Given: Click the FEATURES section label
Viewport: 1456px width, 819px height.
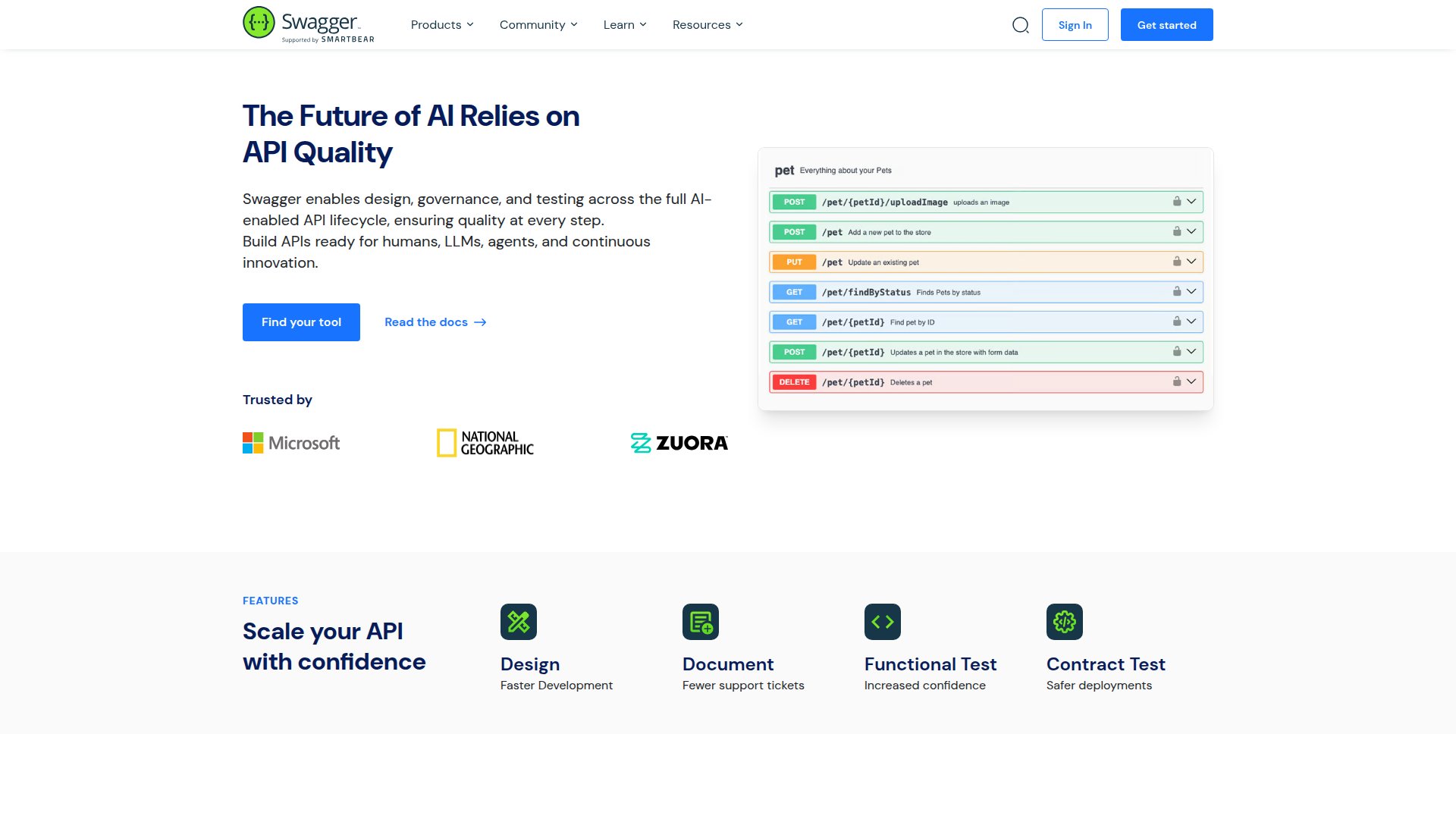Looking at the screenshot, I should point(271,601).
